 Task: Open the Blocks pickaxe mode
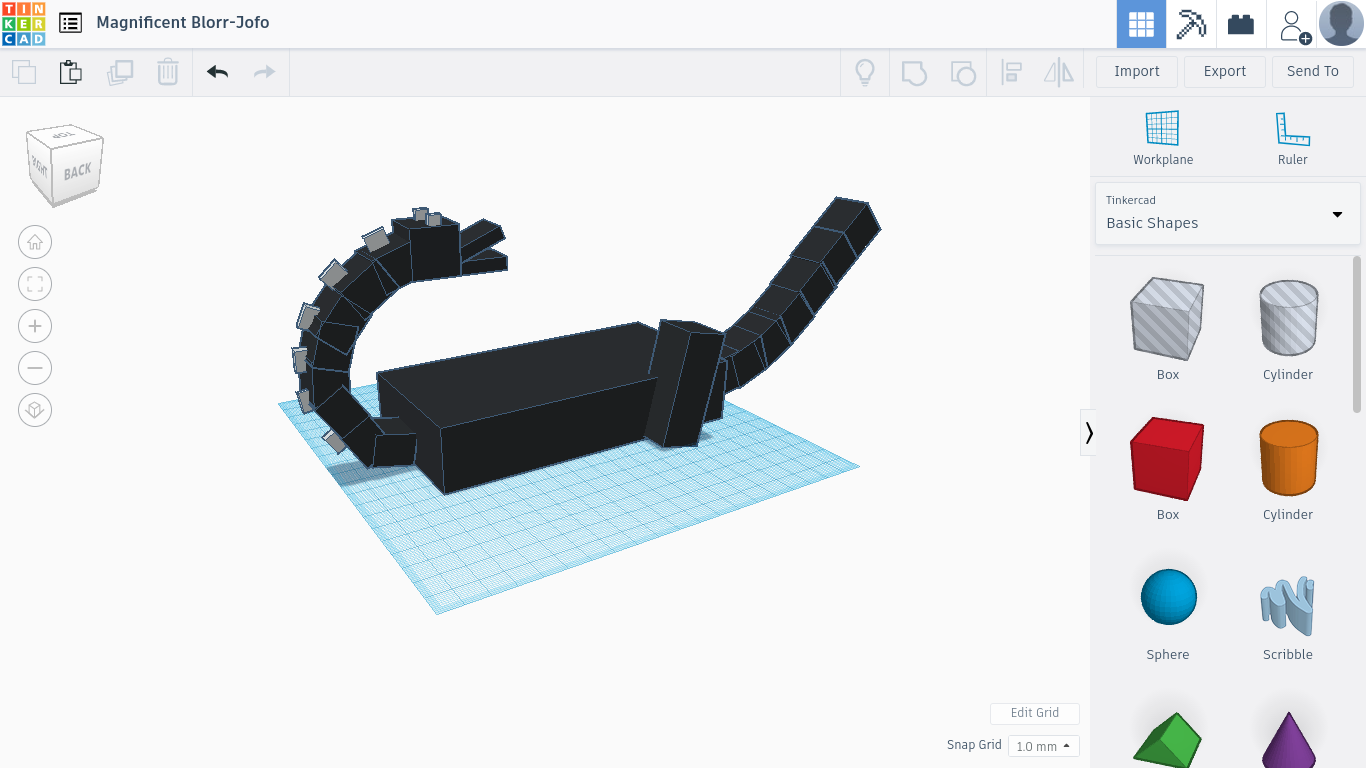[x=1191, y=24]
